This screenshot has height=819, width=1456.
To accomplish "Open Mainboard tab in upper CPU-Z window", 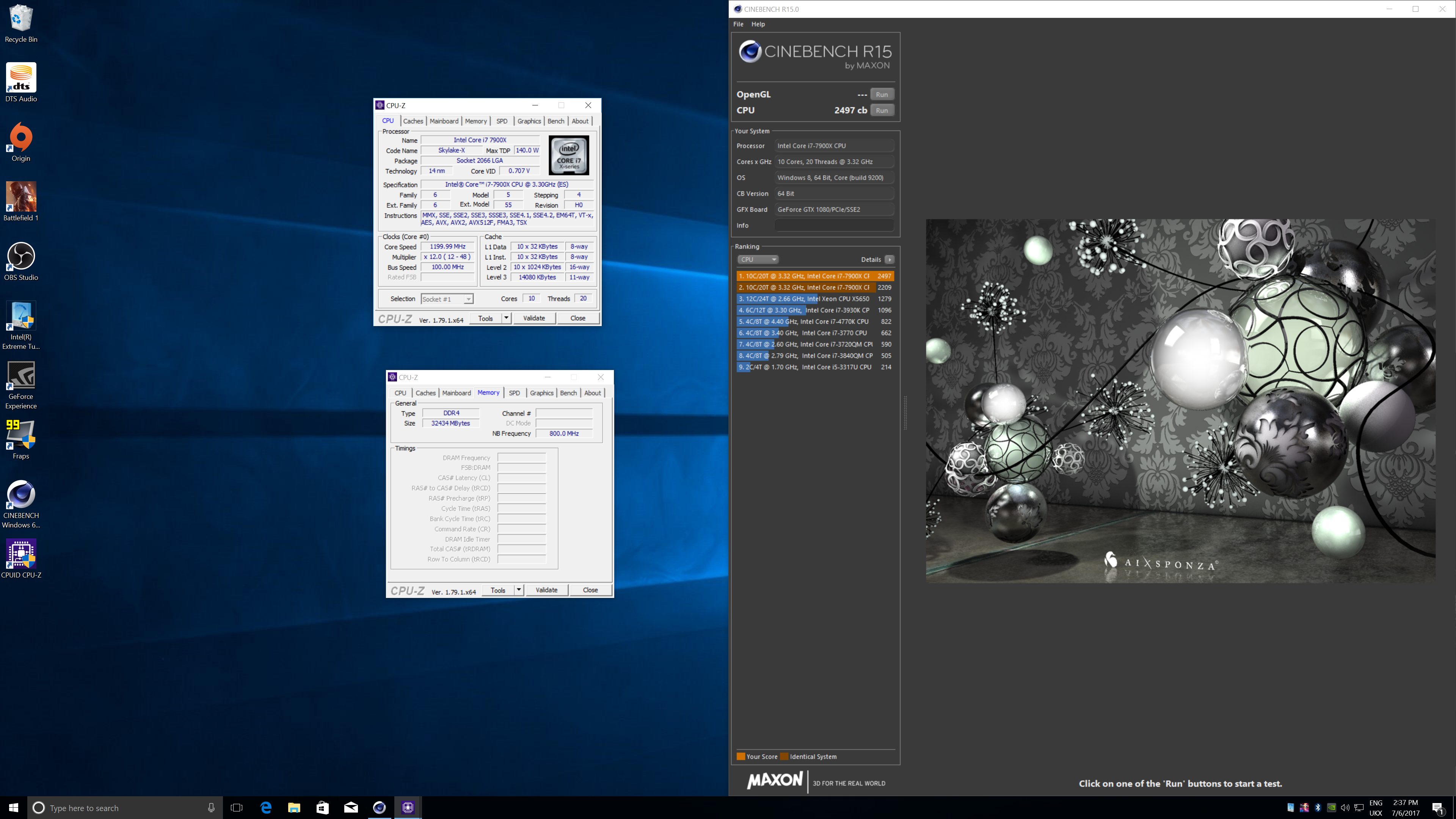I will (x=444, y=121).
